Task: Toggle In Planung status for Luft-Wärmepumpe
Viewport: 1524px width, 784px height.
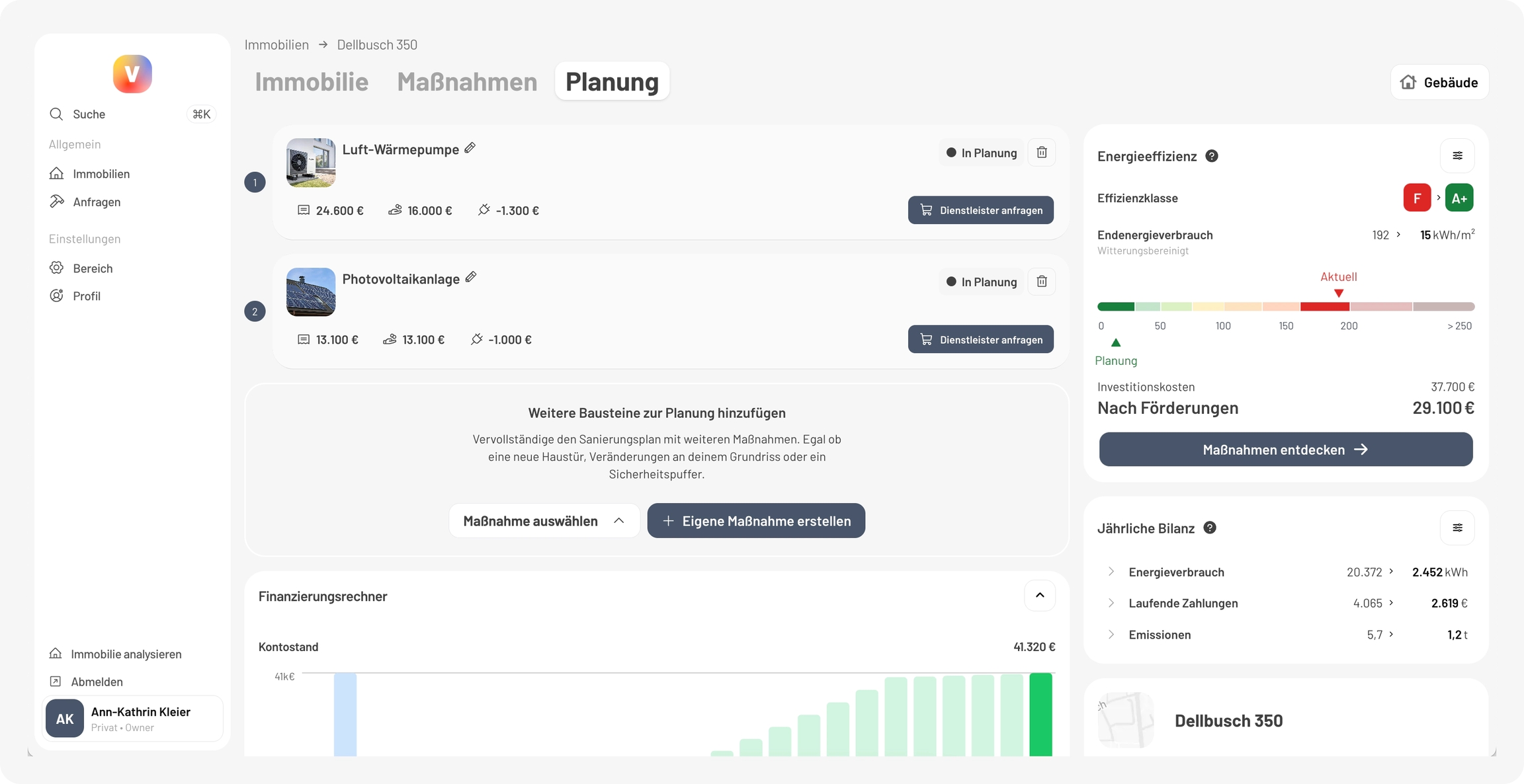Action: (x=981, y=153)
